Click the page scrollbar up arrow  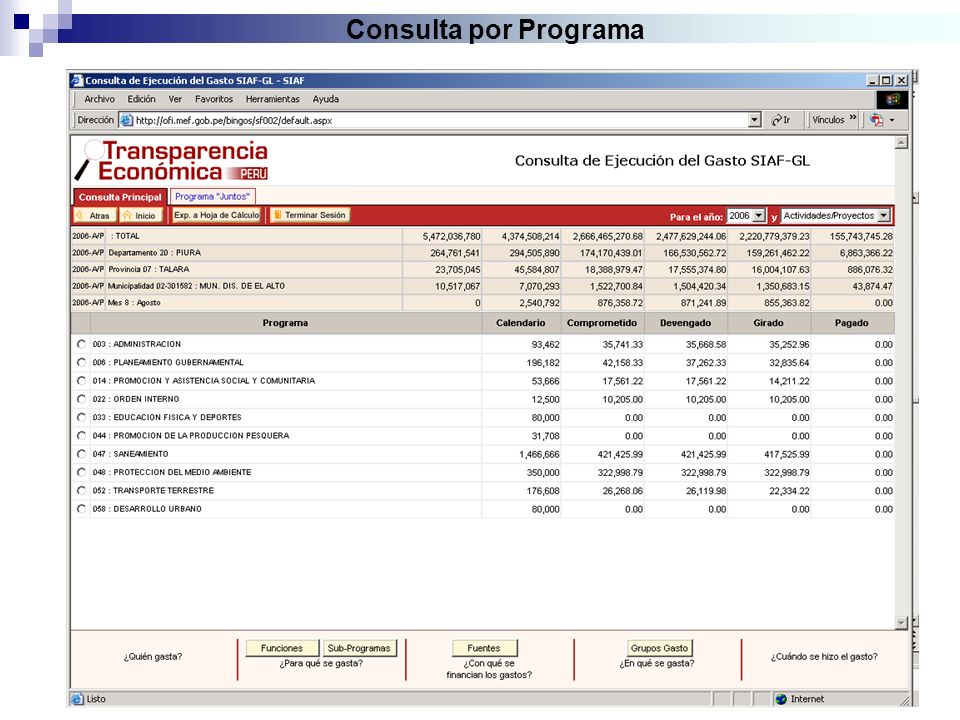coord(901,143)
